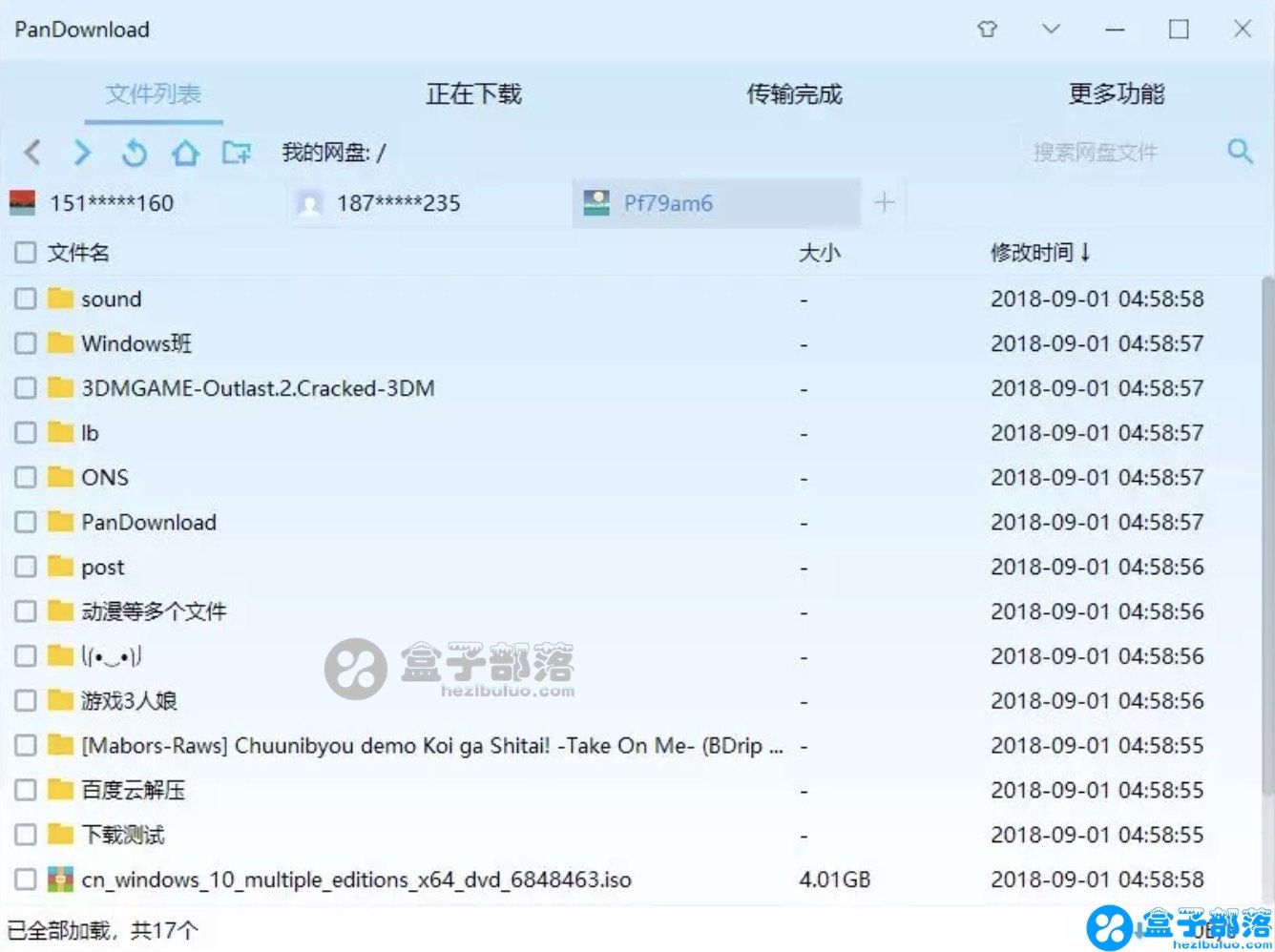Click the status text 已全部加载, 共17个

pos(103,930)
